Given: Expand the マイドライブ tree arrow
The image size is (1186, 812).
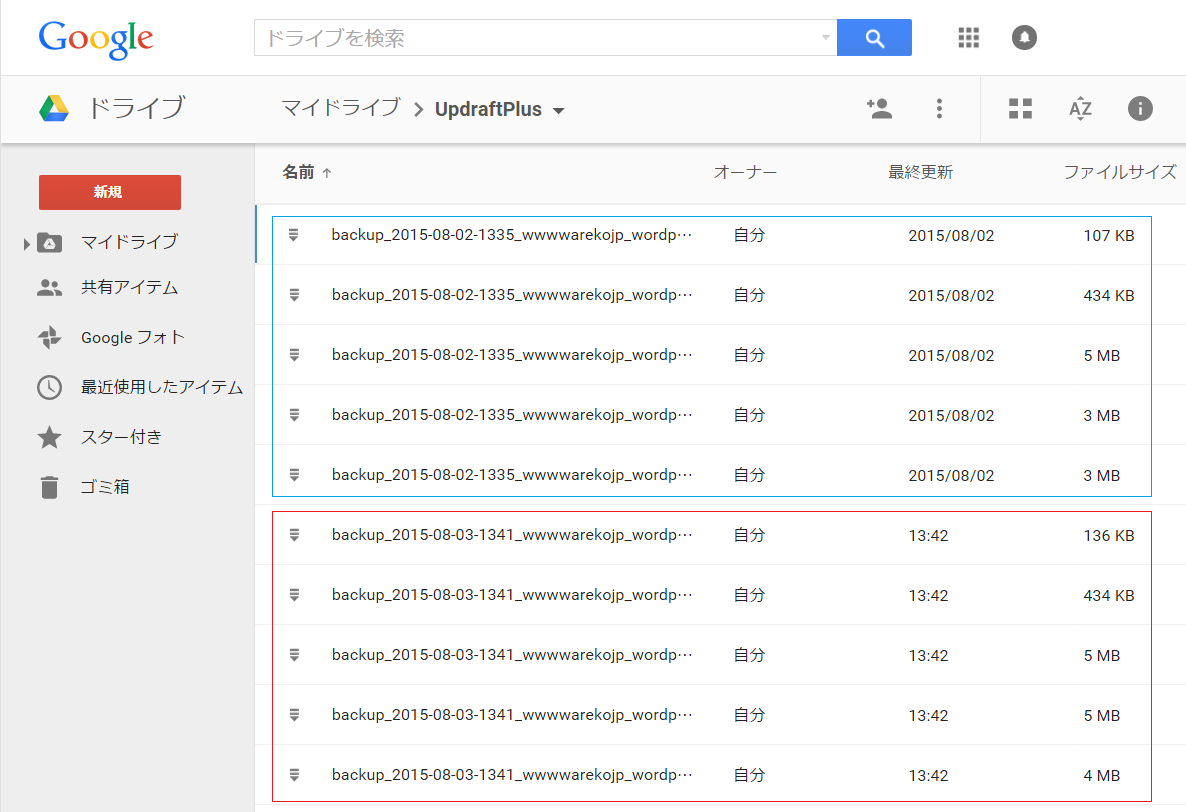Looking at the screenshot, I should pos(27,243).
